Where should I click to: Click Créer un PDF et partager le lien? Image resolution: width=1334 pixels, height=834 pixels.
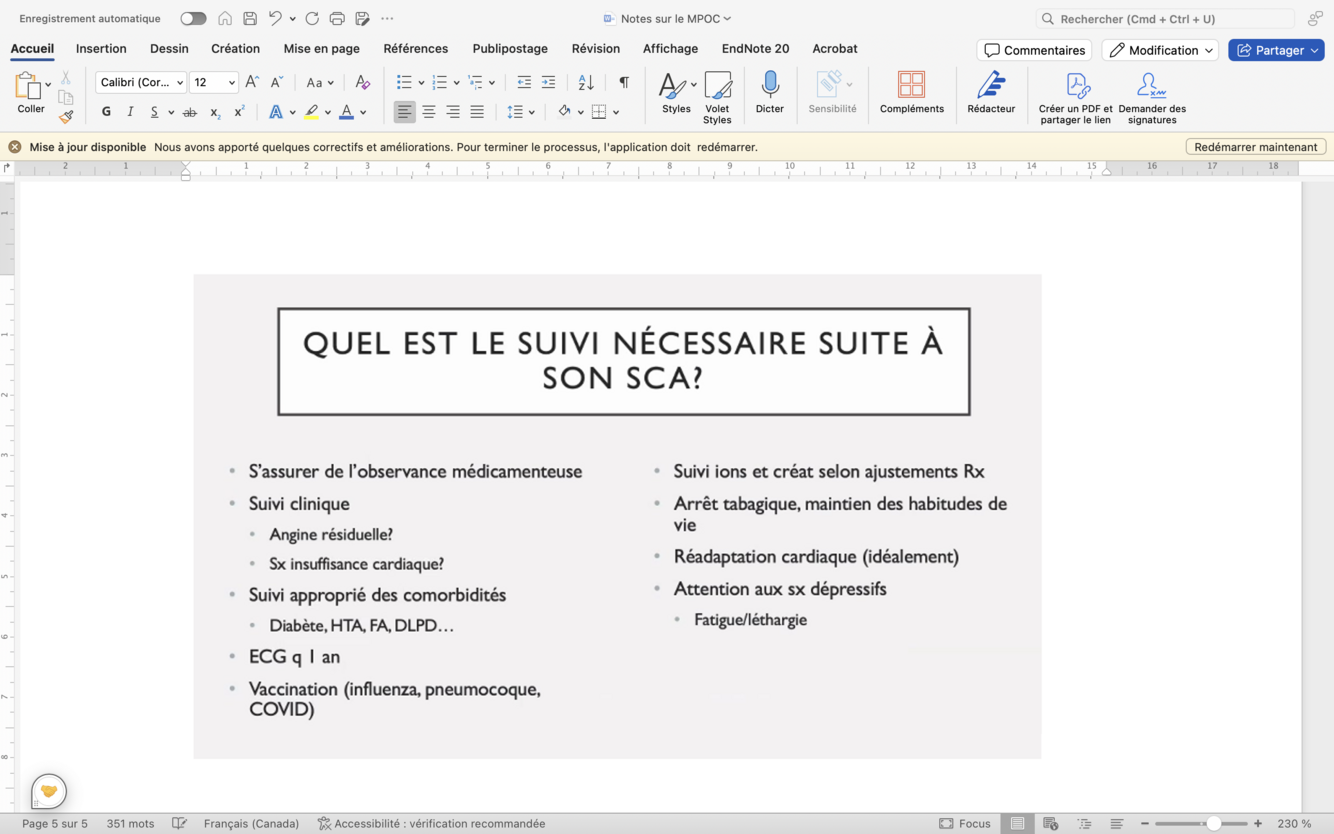[x=1076, y=97]
